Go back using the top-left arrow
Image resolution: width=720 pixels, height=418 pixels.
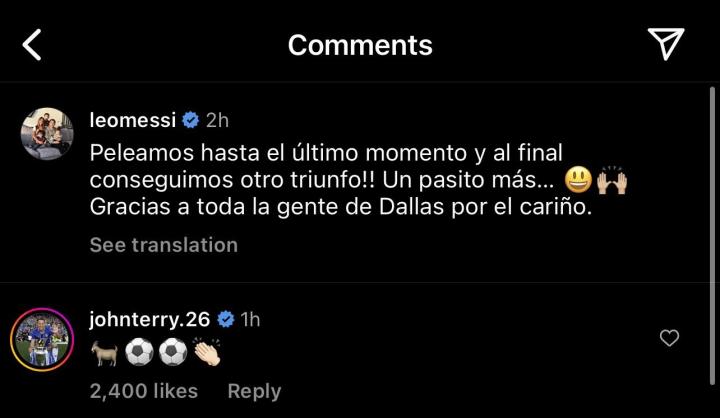pos(33,45)
